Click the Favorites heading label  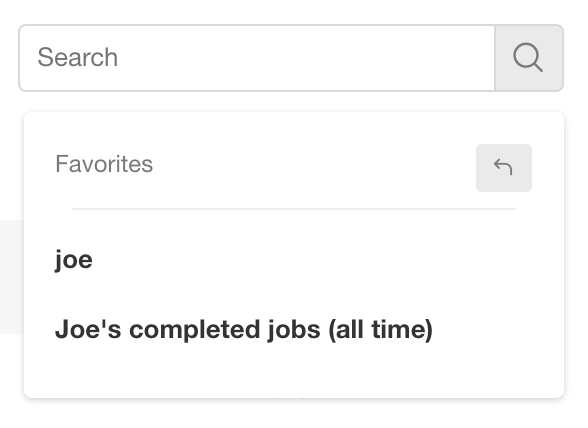pos(104,164)
